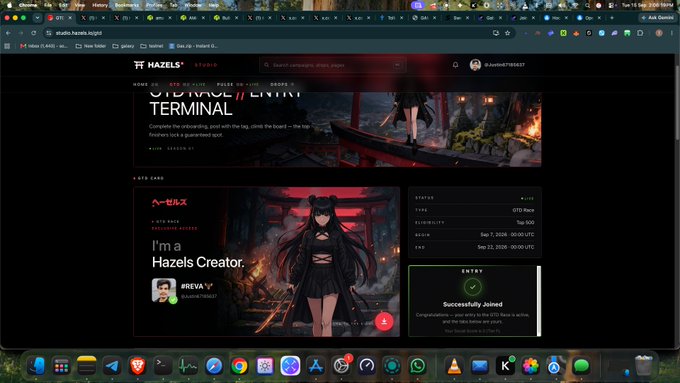The image size is (680, 383).
Task: Click the @Justin67185637 username in header
Action: click(x=504, y=65)
